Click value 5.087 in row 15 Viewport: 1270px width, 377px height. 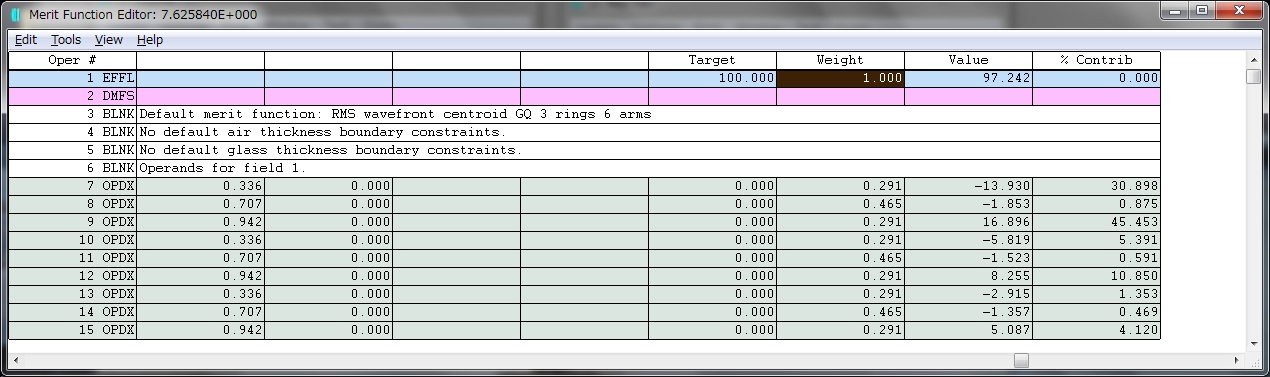click(x=968, y=330)
